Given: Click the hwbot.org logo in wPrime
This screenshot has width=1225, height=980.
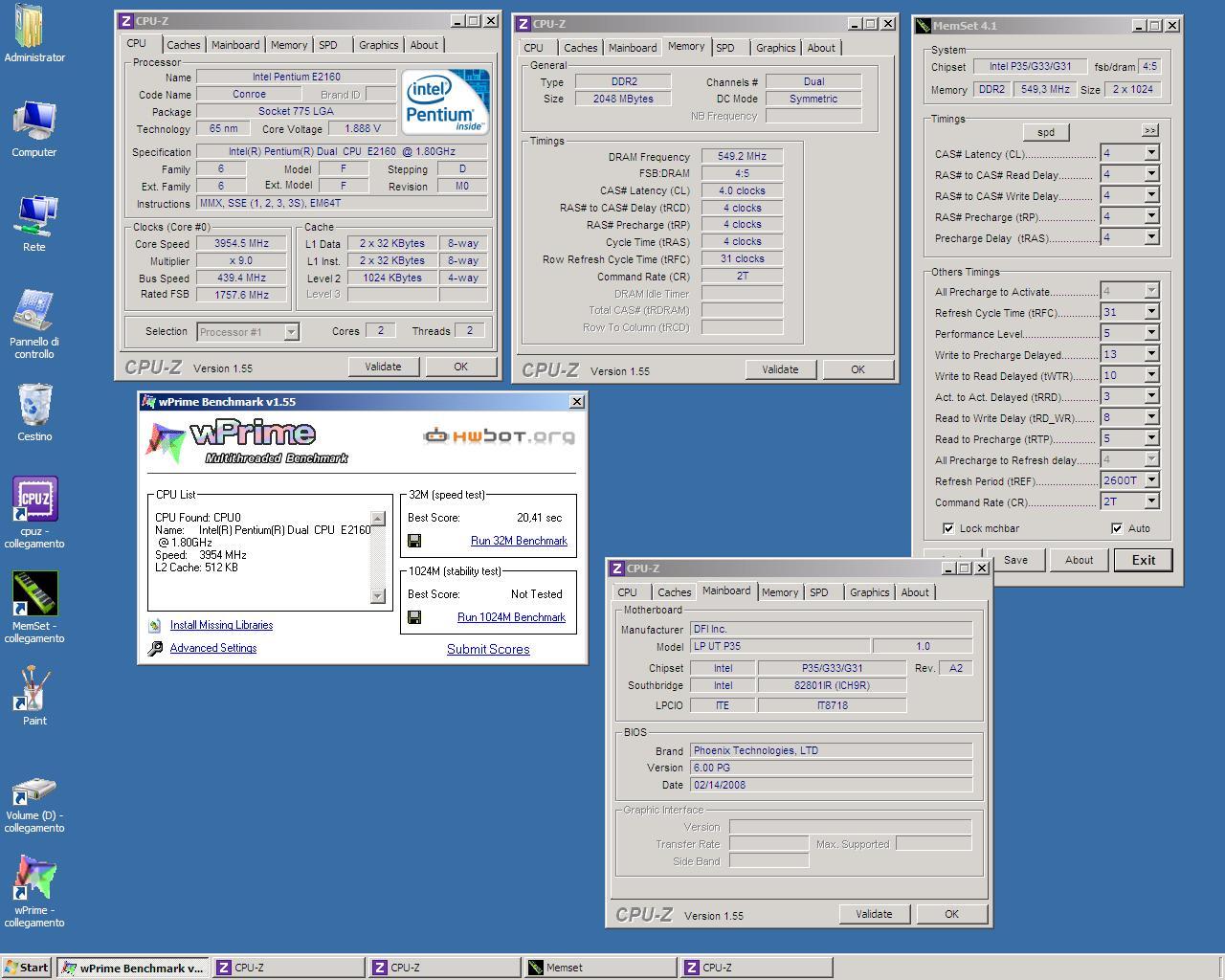Looking at the screenshot, I should (499, 436).
